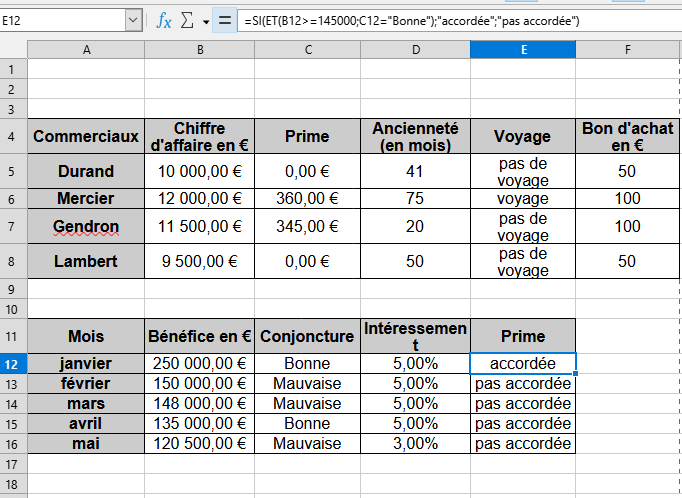The width and height of the screenshot is (682, 498).
Task: Open the Function Wizard fx icon
Action: click(164, 20)
